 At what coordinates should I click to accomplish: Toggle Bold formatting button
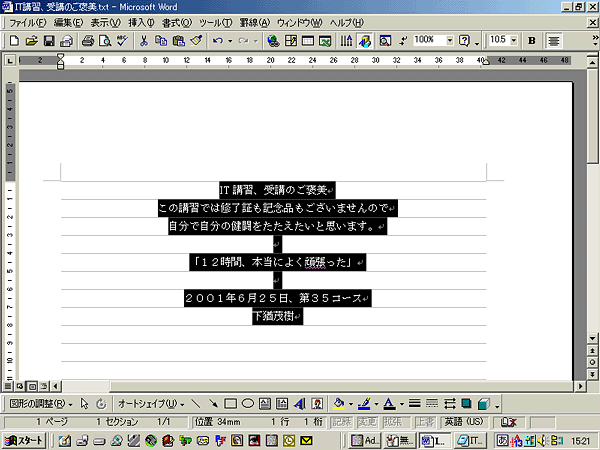pyautogui.click(x=531, y=41)
